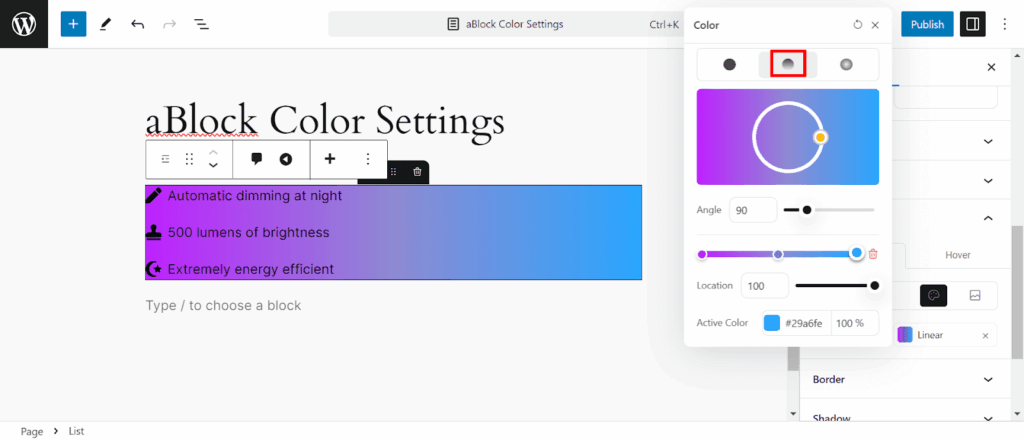
Task: Delete the list item via trash icon
Action: (x=417, y=172)
